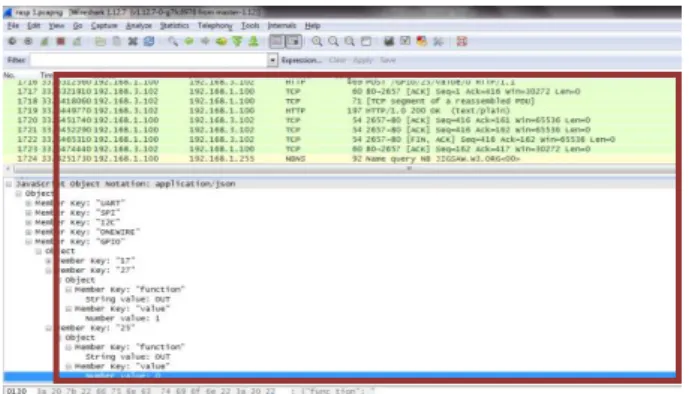Open the Internals menu
This screenshot has height=394, width=689.
pyautogui.click(x=282, y=25)
